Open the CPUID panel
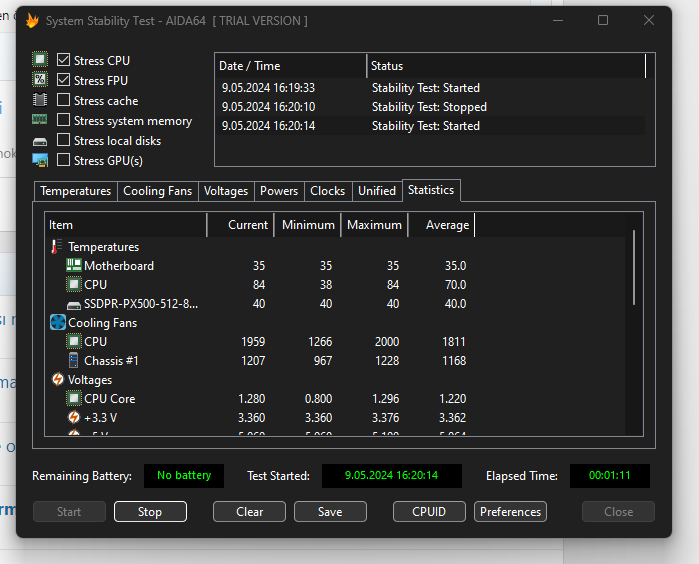Viewport: 699px width, 564px height. [x=429, y=511]
